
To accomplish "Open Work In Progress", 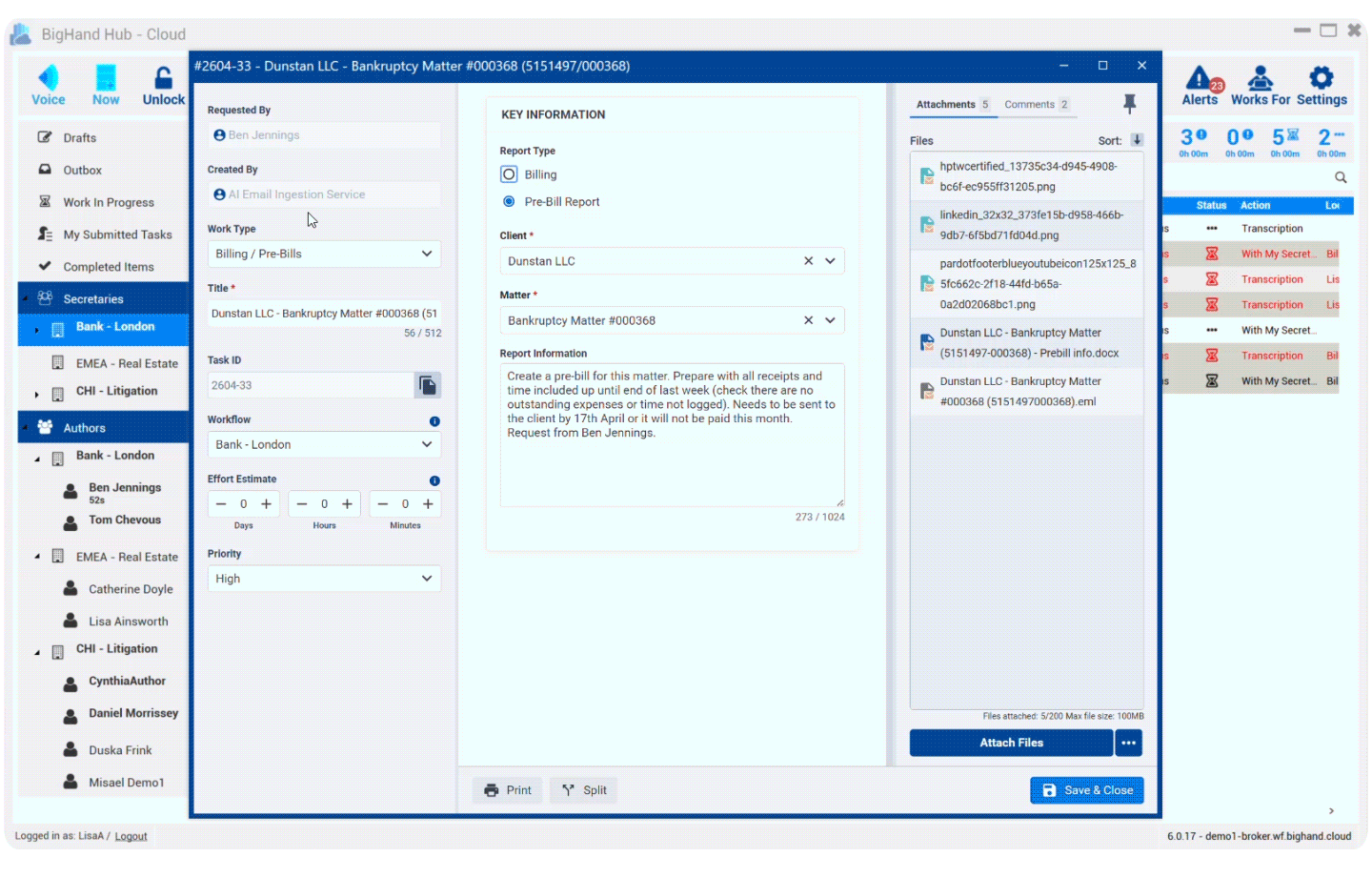I will (x=109, y=203).
